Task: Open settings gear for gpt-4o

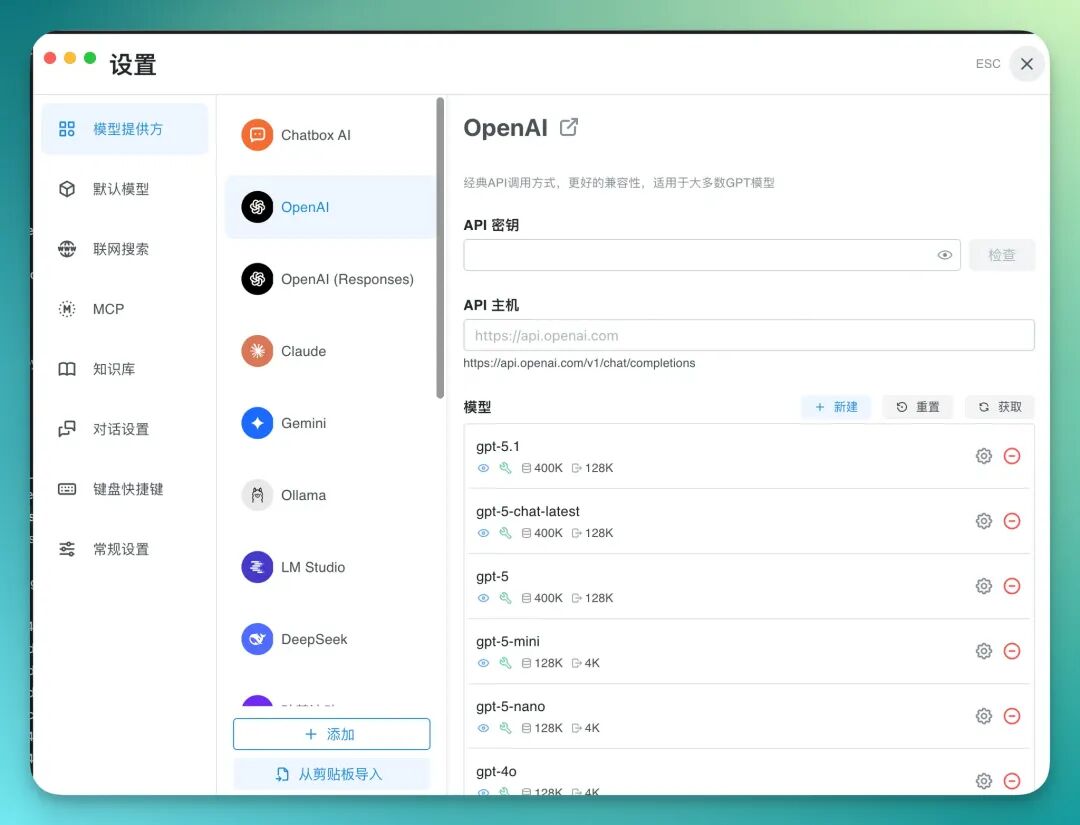Action: [x=984, y=781]
